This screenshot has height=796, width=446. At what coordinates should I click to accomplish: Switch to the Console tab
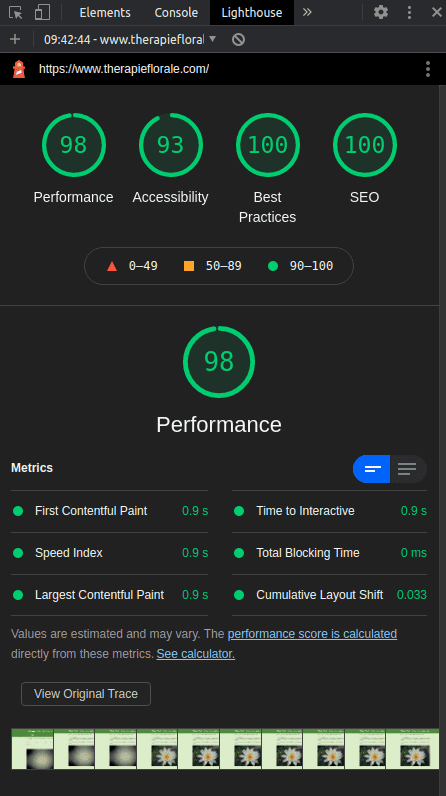click(176, 12)
